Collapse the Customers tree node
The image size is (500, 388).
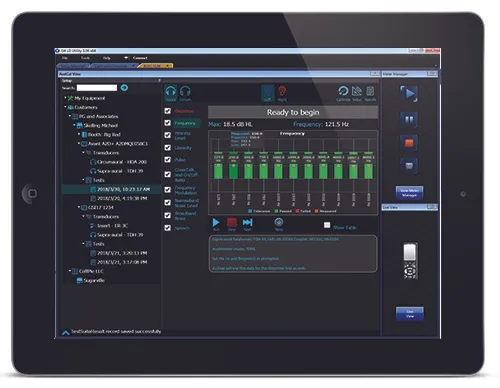(65, 107)
